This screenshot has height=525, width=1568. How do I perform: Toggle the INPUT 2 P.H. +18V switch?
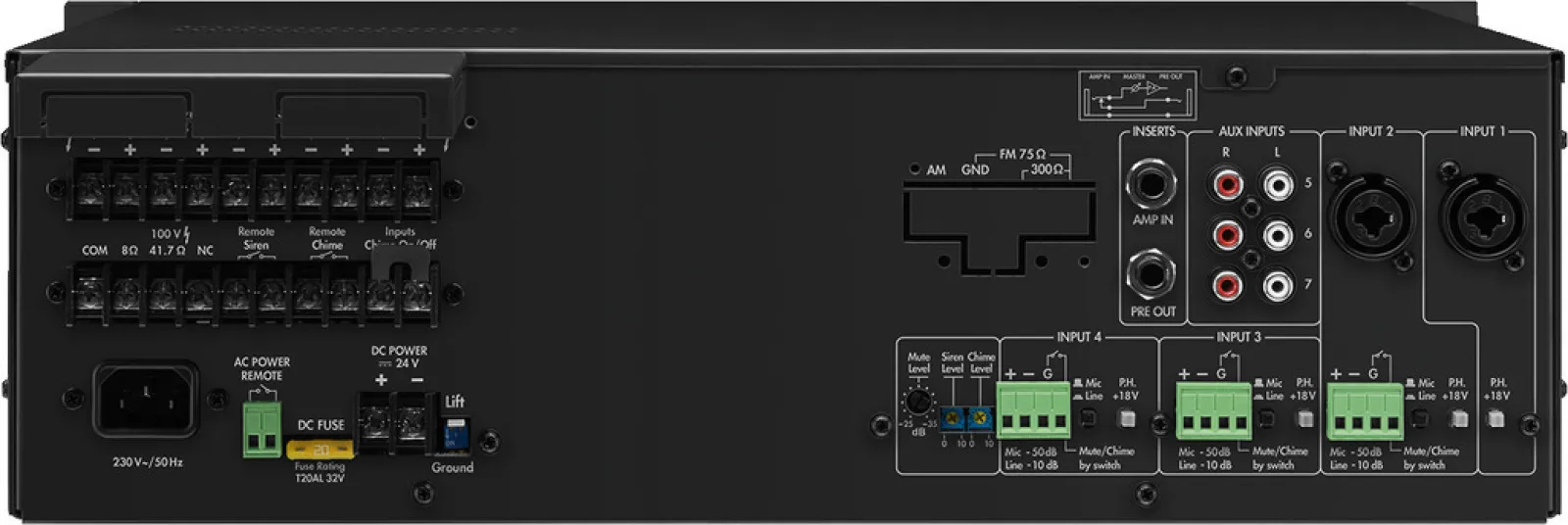point(1458,419)
